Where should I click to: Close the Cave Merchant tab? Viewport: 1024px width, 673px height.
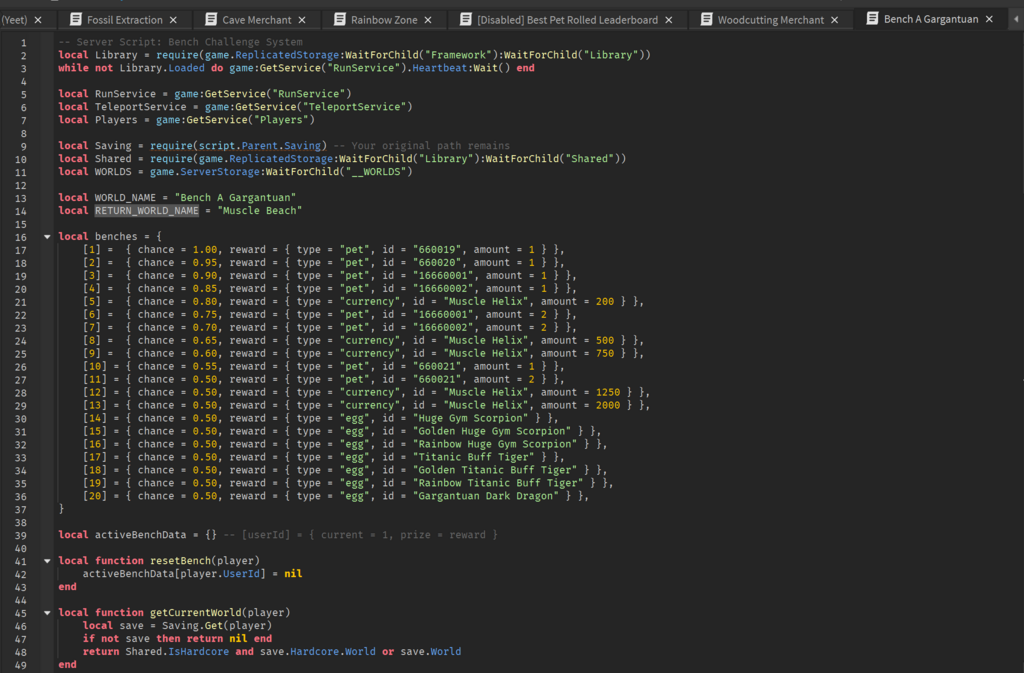(302, 20)
